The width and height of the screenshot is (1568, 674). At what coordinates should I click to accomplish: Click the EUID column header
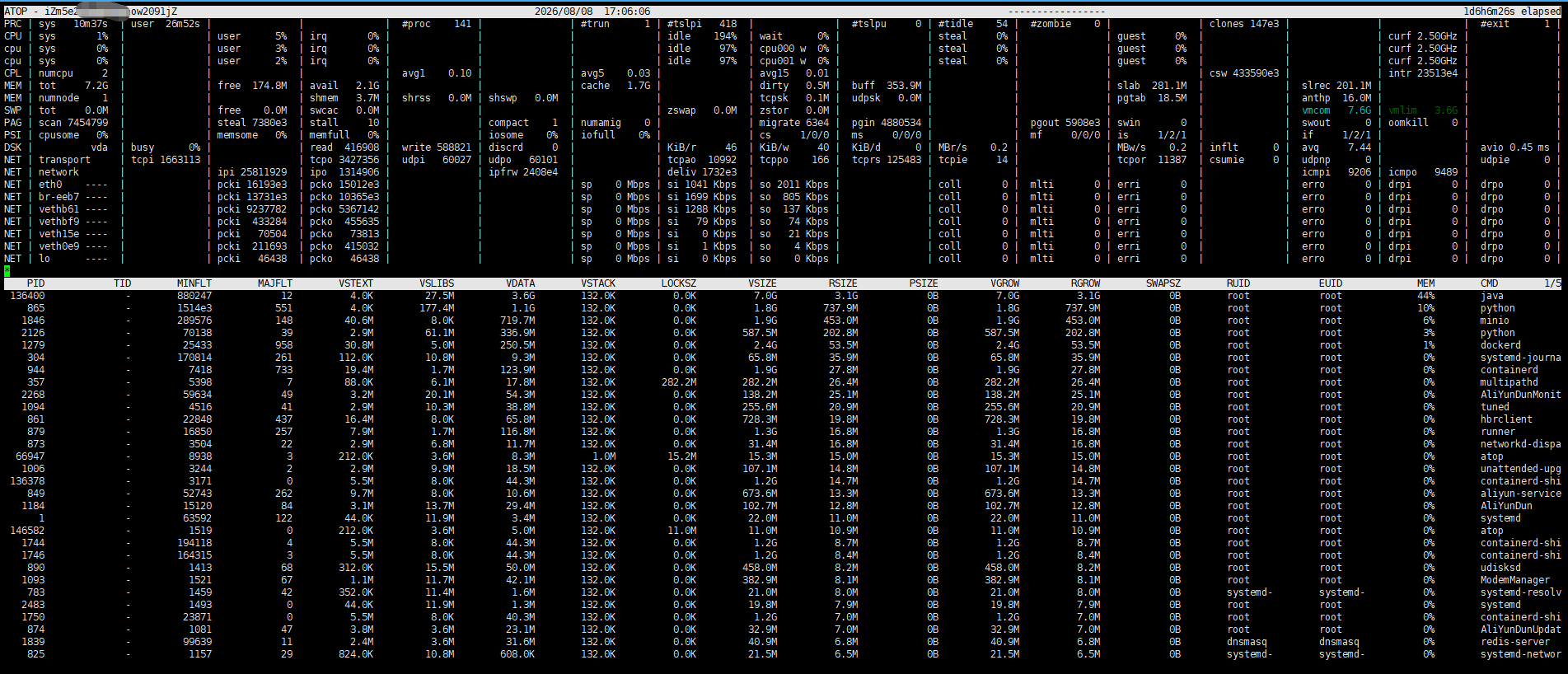(1330, 283)
